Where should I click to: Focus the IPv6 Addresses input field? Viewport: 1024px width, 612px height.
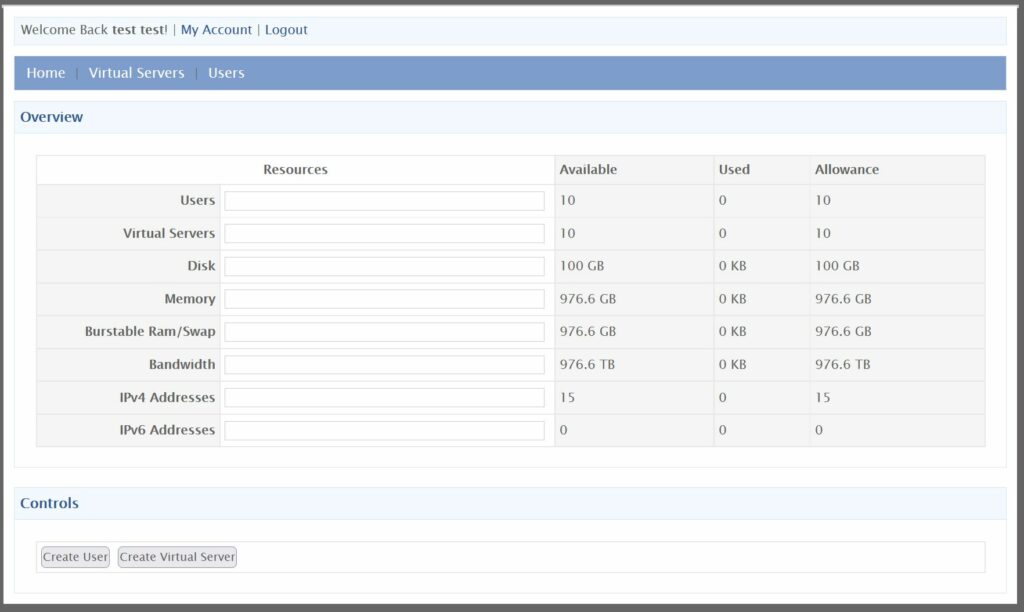coord(385,430)
